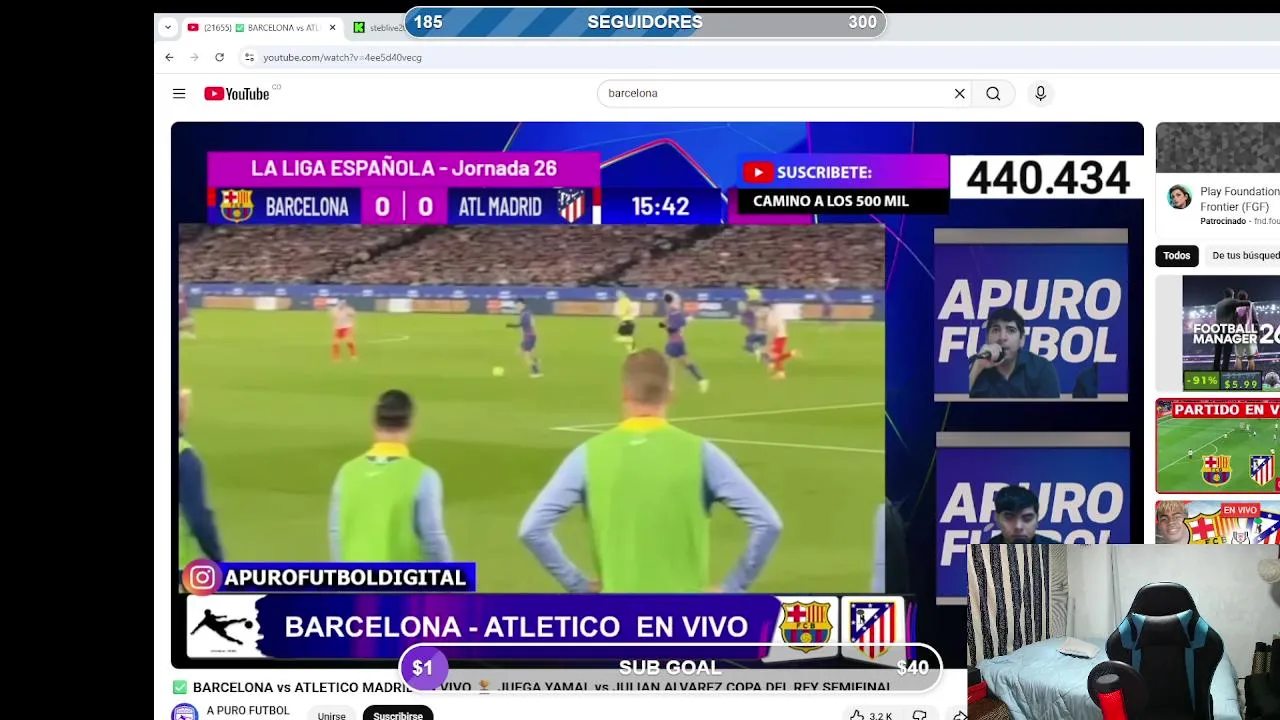This screenshot has height=720, width=1280.
Task: Like the video with thumbs up 3.2 K
Action: coord(870,715)
